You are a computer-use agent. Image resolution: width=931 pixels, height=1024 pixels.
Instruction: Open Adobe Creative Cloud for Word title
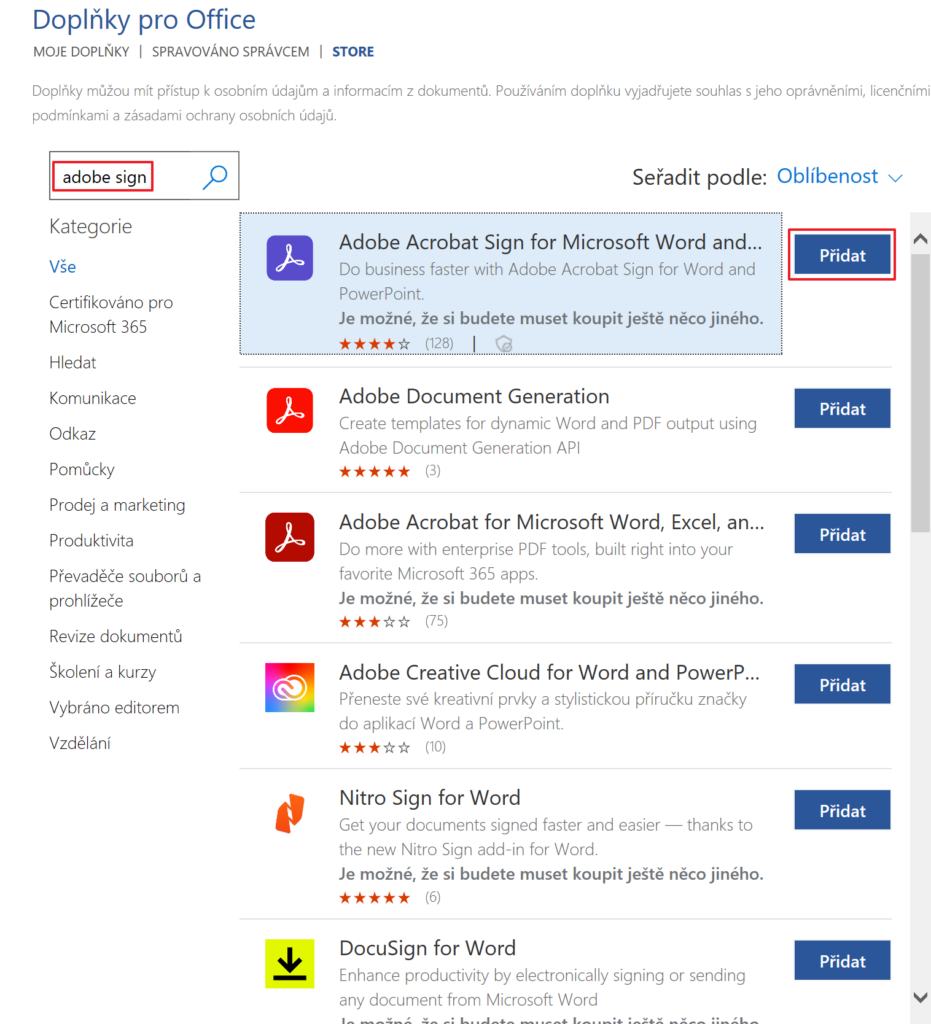[550, 673]
